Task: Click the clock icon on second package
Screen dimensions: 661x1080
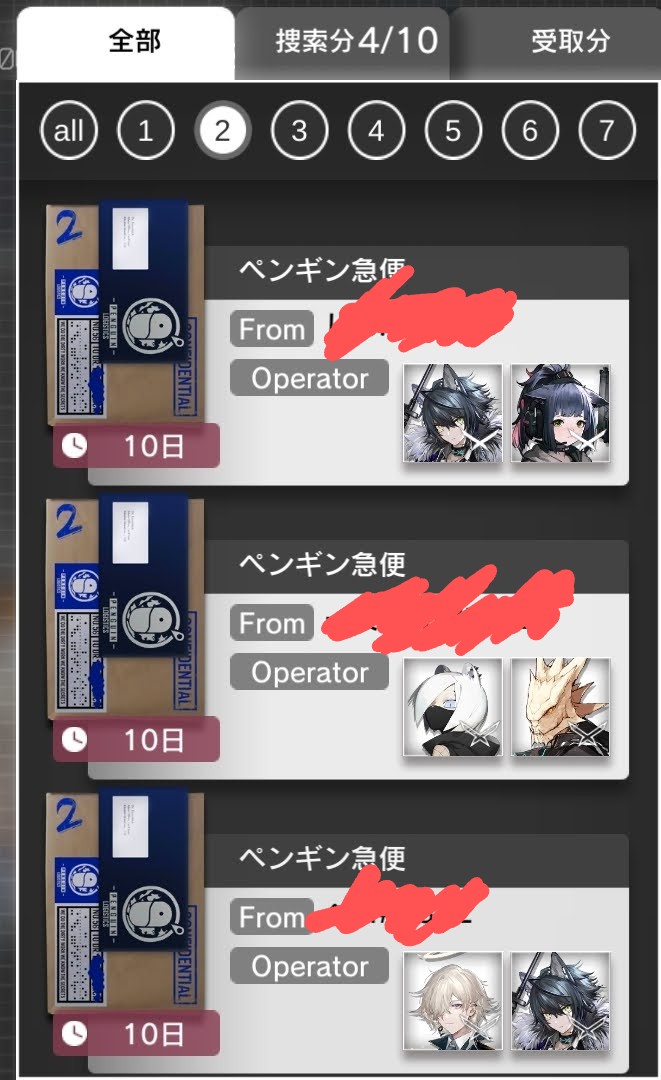Action: 74,740
